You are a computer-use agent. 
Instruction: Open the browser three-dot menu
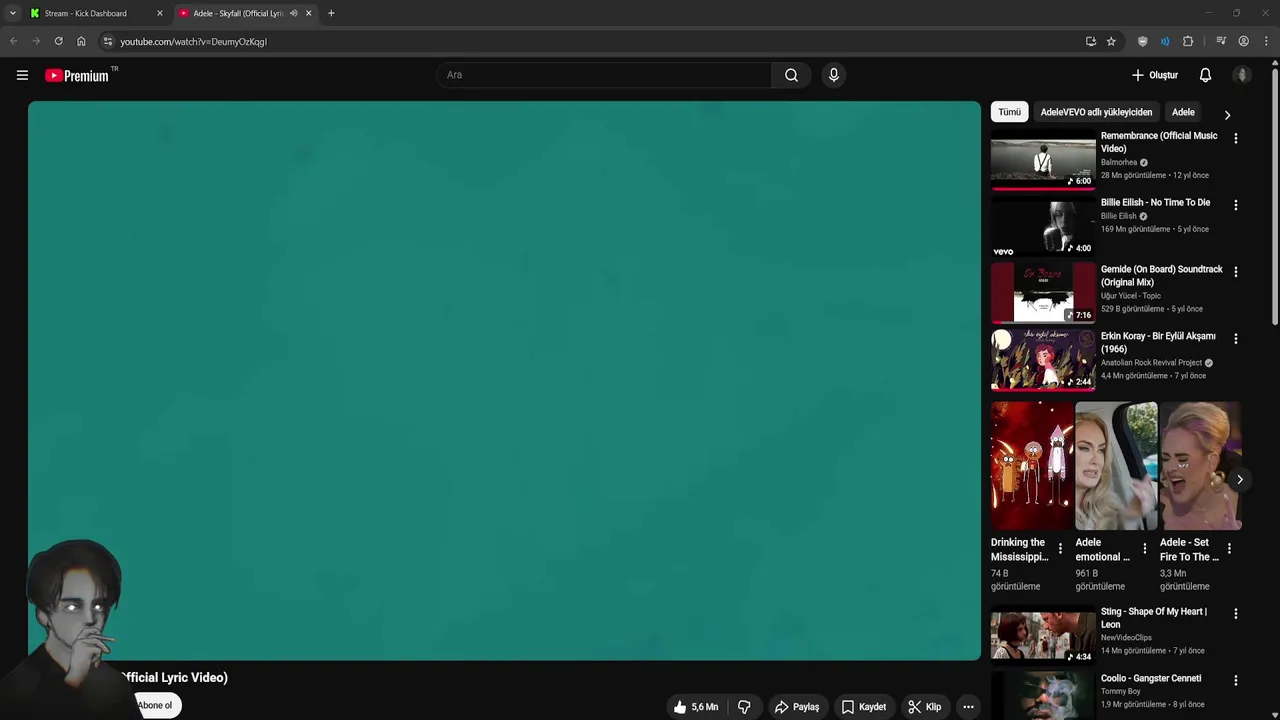[1267, 41]
